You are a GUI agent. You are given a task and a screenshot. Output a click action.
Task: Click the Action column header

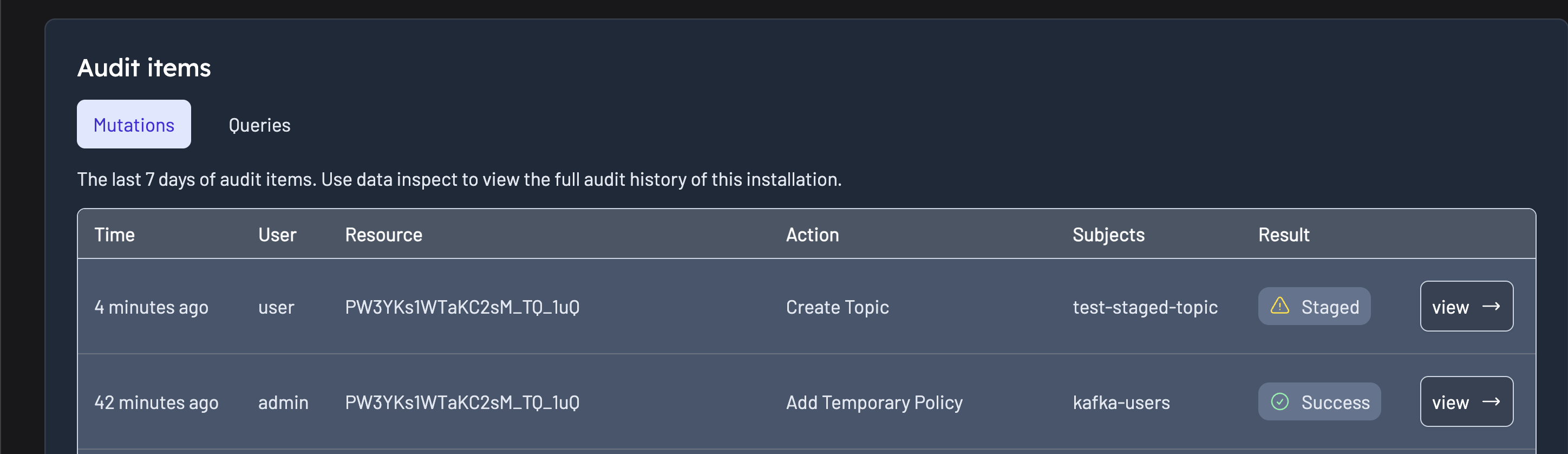[x=812, y=235]
